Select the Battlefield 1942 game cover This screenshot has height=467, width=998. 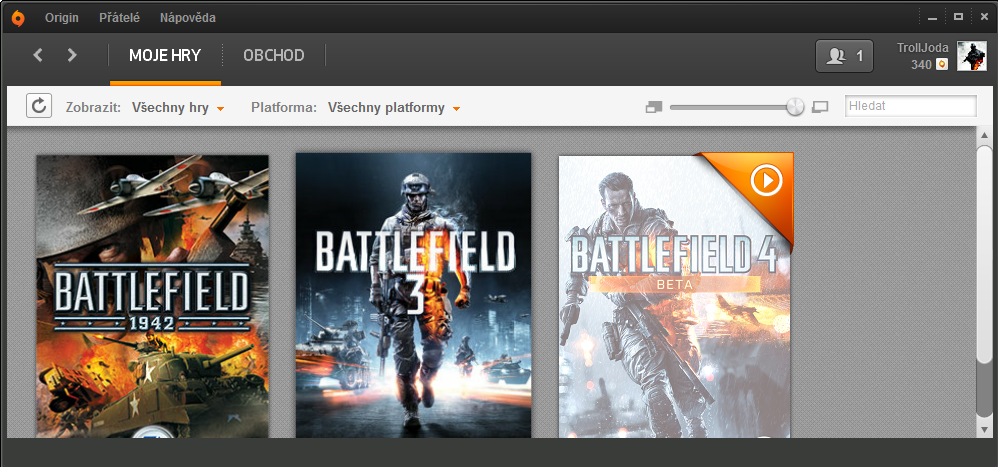tap(152, 296)
